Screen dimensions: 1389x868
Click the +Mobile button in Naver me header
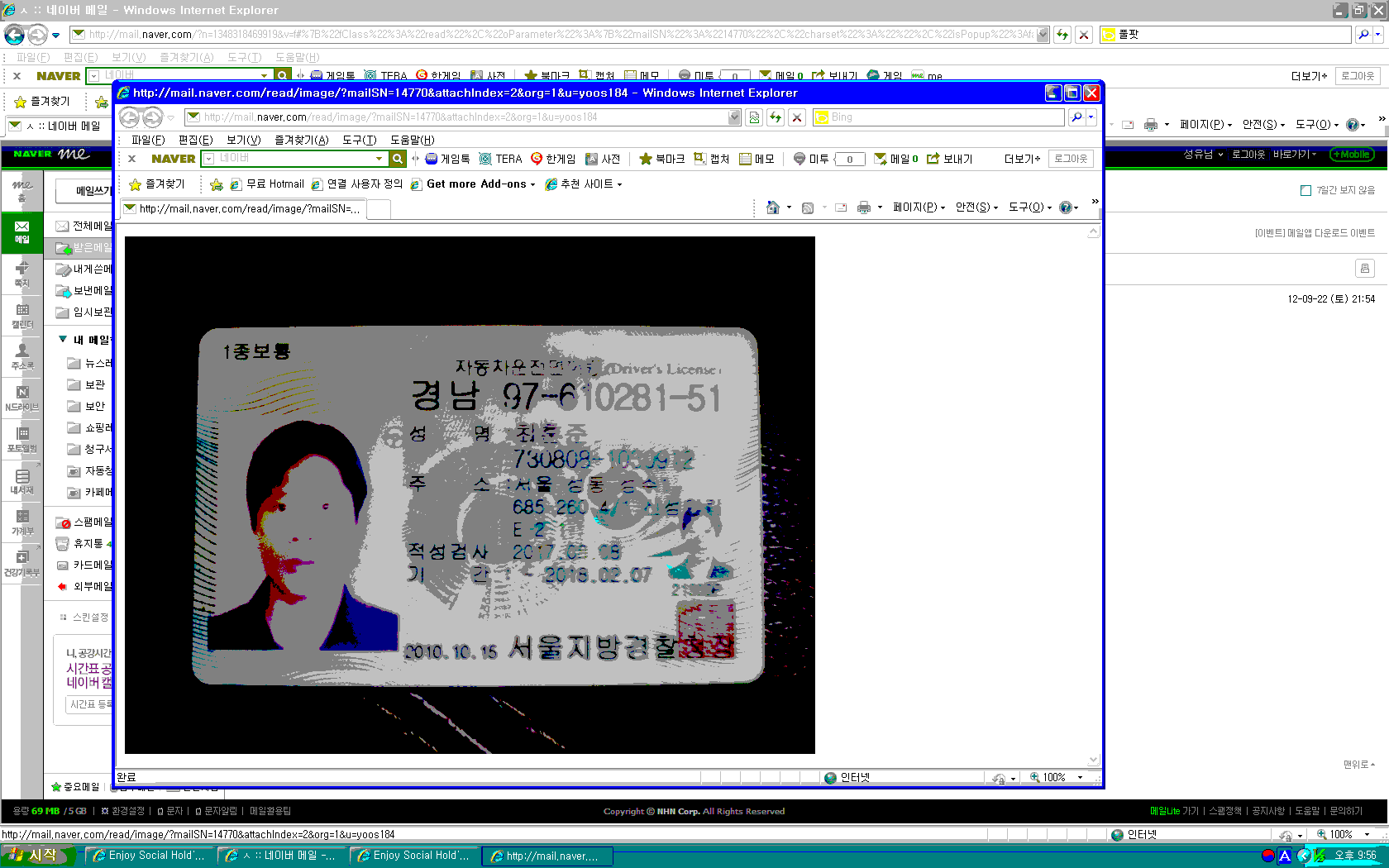1352,155
